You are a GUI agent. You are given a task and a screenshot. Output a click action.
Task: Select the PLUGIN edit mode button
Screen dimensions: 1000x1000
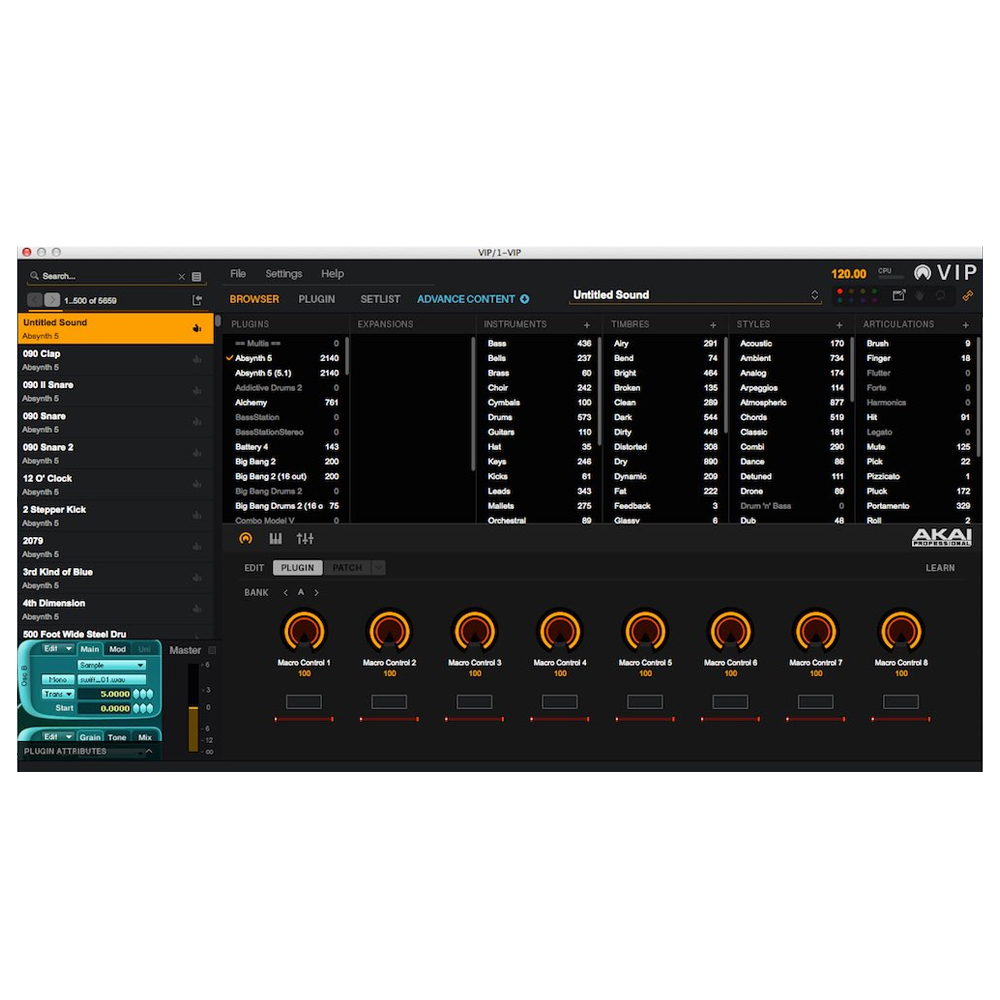[x=297, y=568]
